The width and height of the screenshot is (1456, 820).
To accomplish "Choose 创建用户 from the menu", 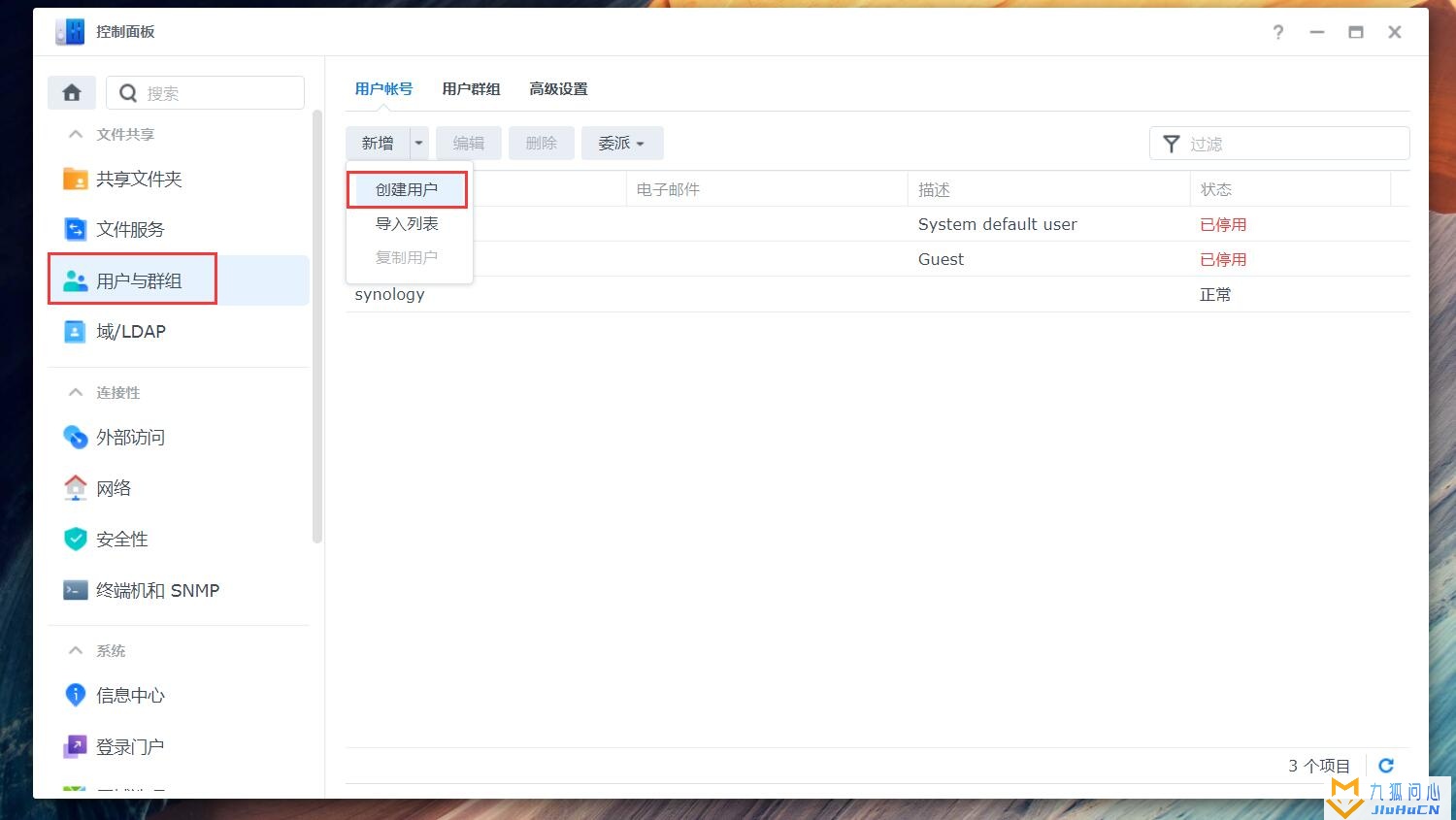I will pyautogui.click(x=408, y=189).
